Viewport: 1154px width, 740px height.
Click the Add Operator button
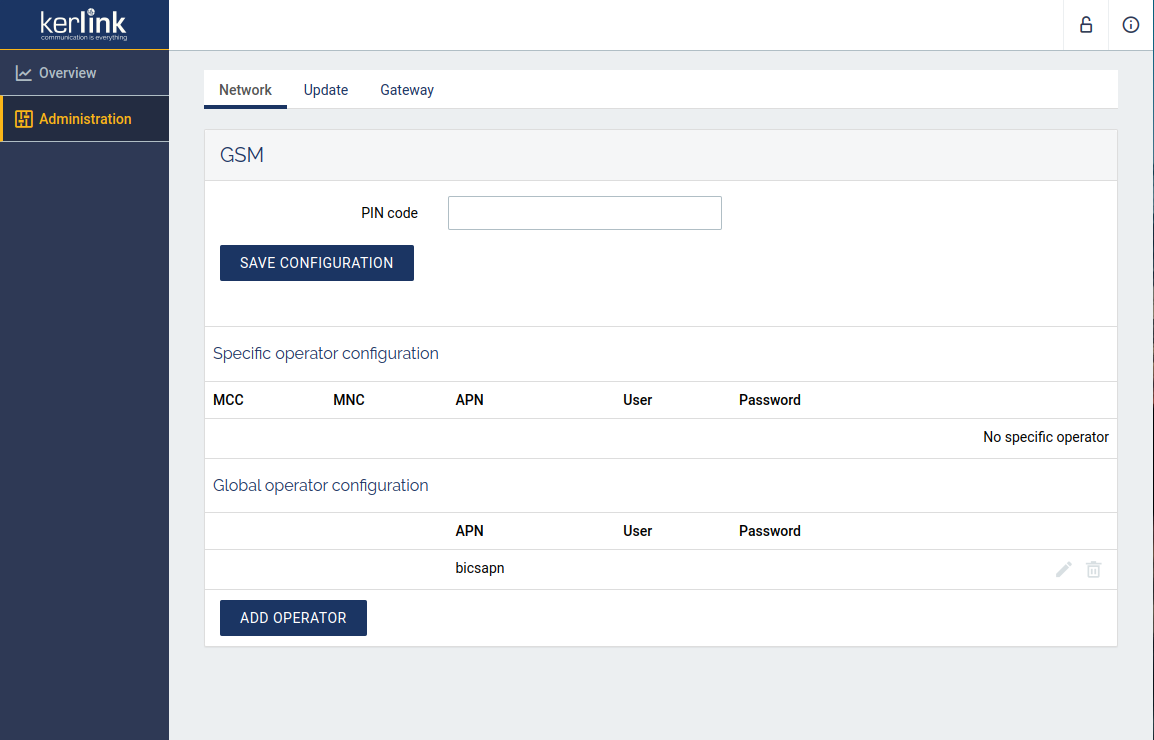click(x=293, y=618)
